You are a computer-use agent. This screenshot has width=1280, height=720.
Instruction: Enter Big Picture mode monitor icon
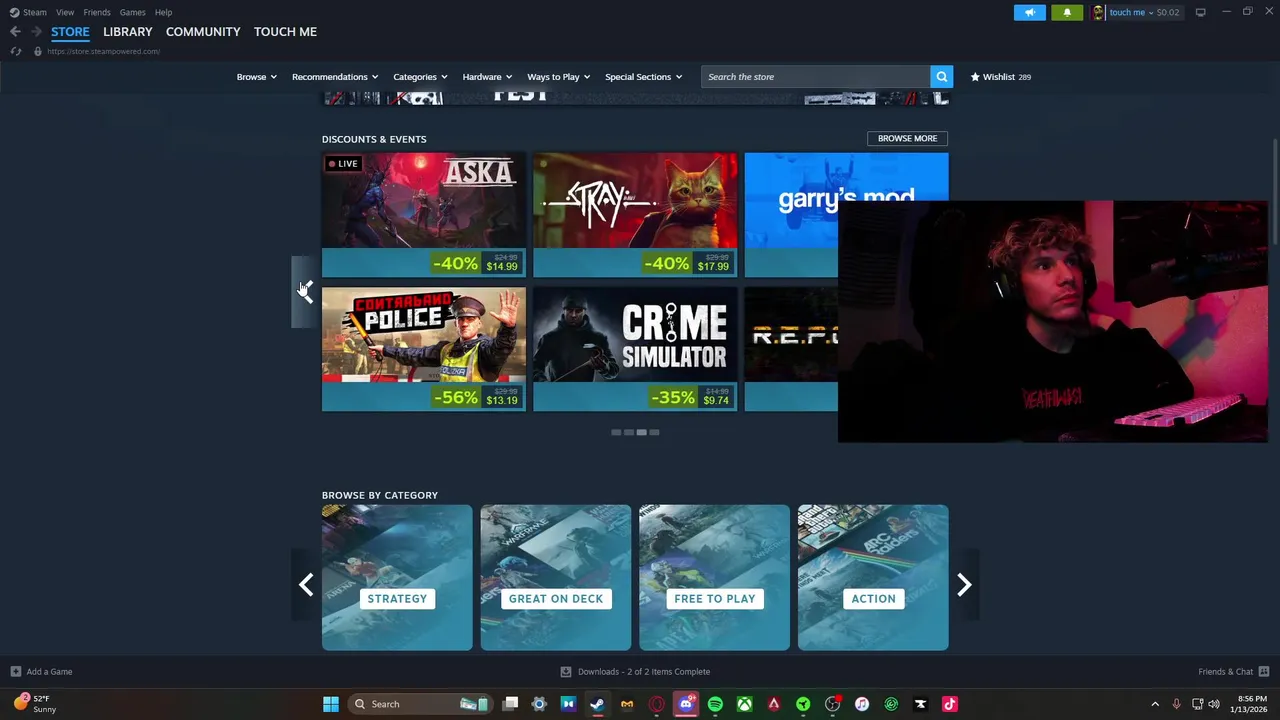pos(1200,12)
